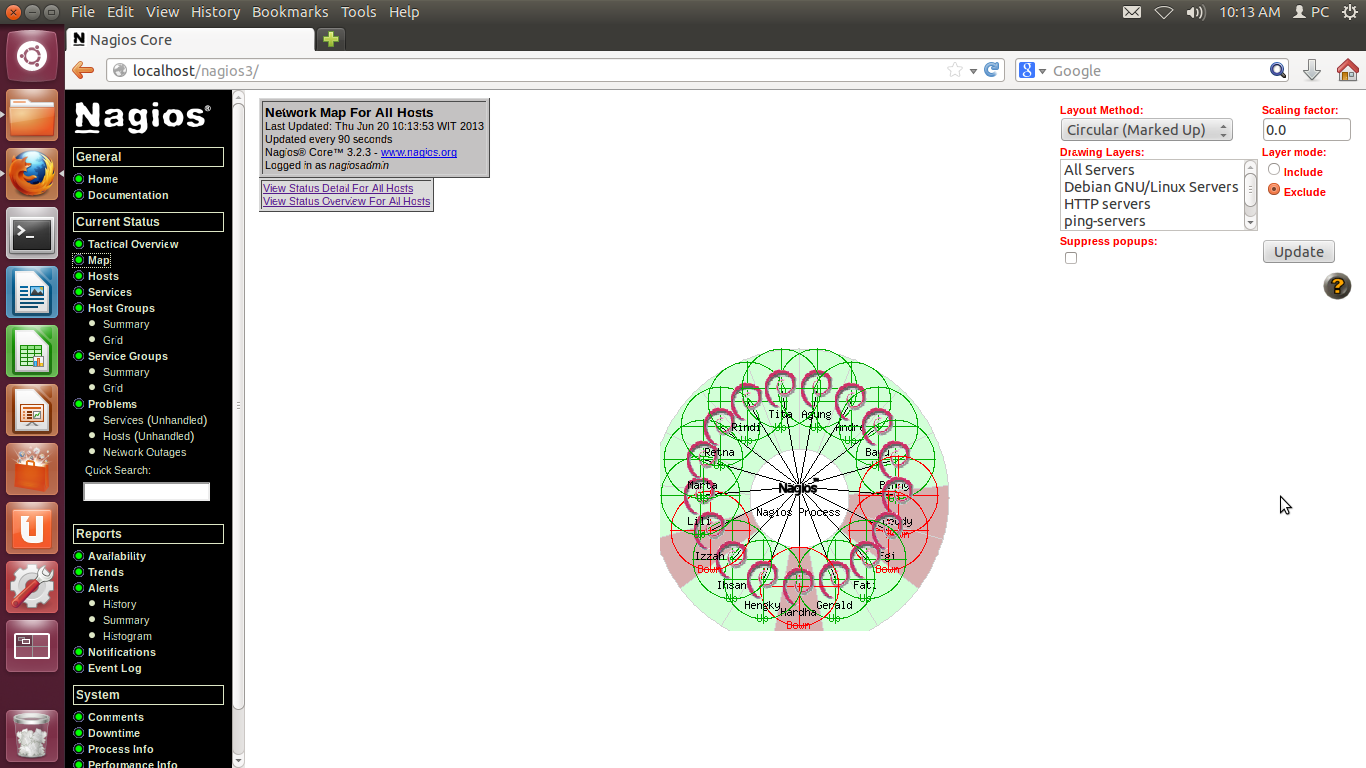Select the Rindi host icon on the map
1366x768 pixels.
[x=745, y=402]
